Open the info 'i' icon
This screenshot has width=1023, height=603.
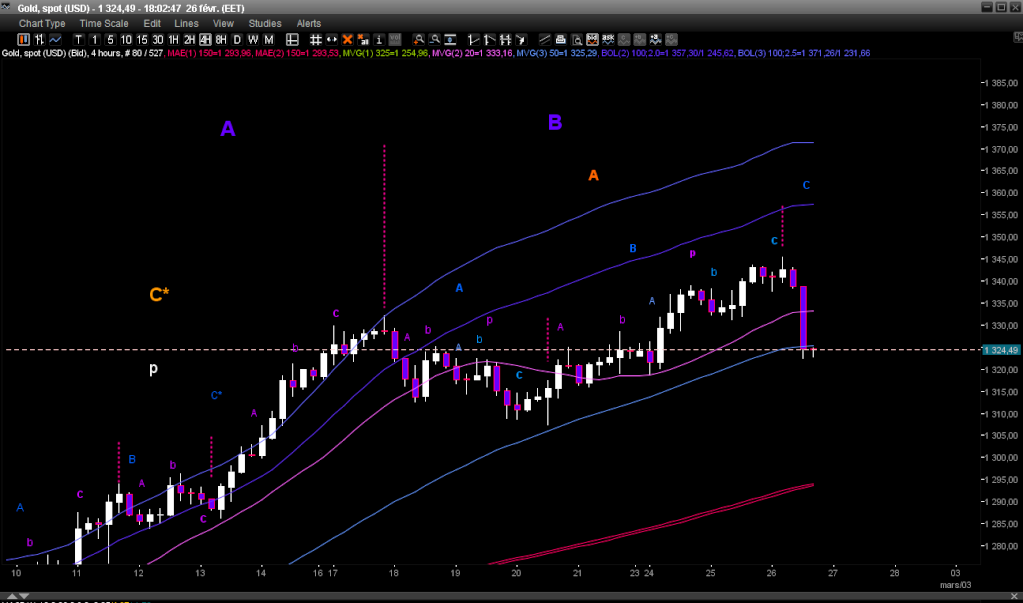(x=379, y=39)
